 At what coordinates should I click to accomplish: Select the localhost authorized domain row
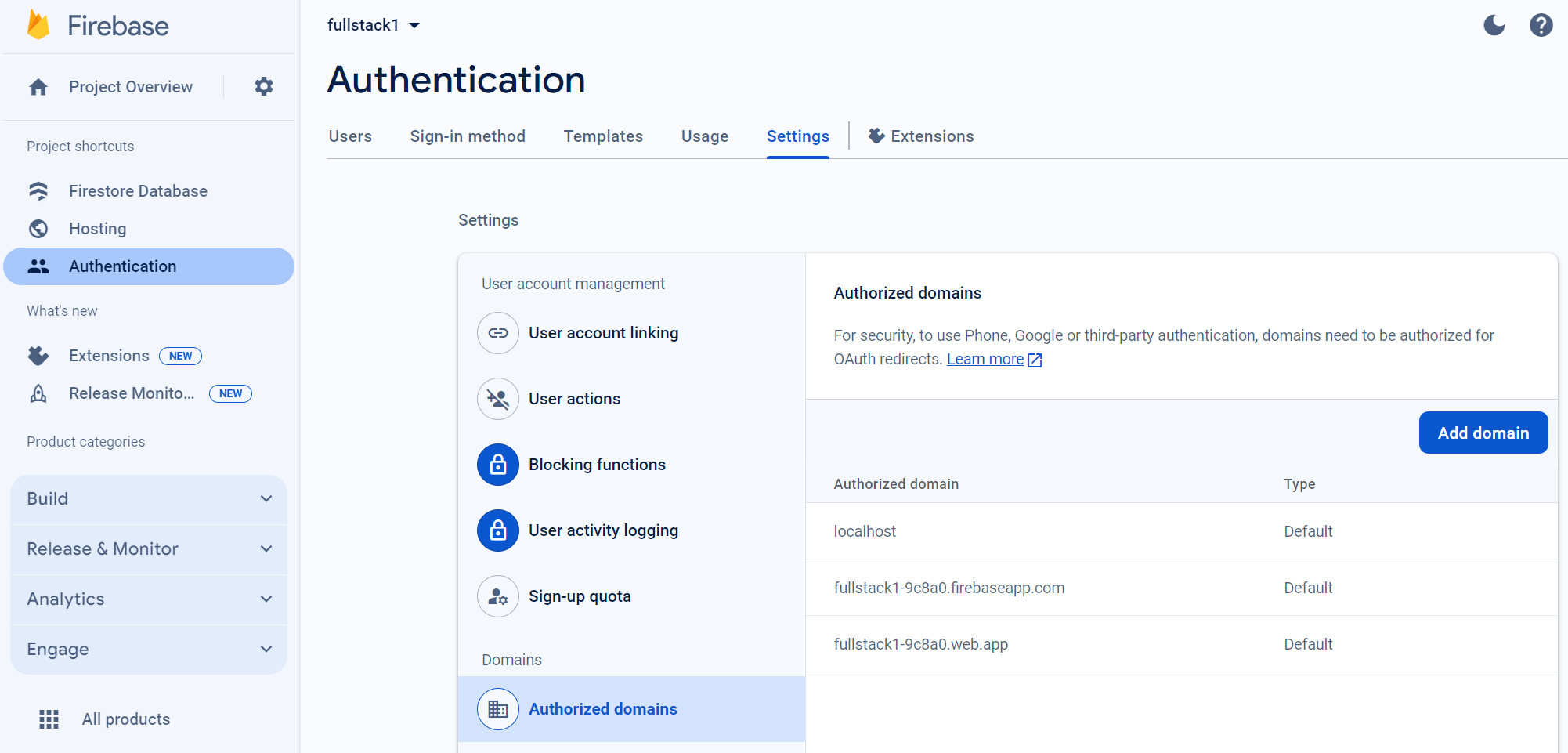[x=865, y=530]
